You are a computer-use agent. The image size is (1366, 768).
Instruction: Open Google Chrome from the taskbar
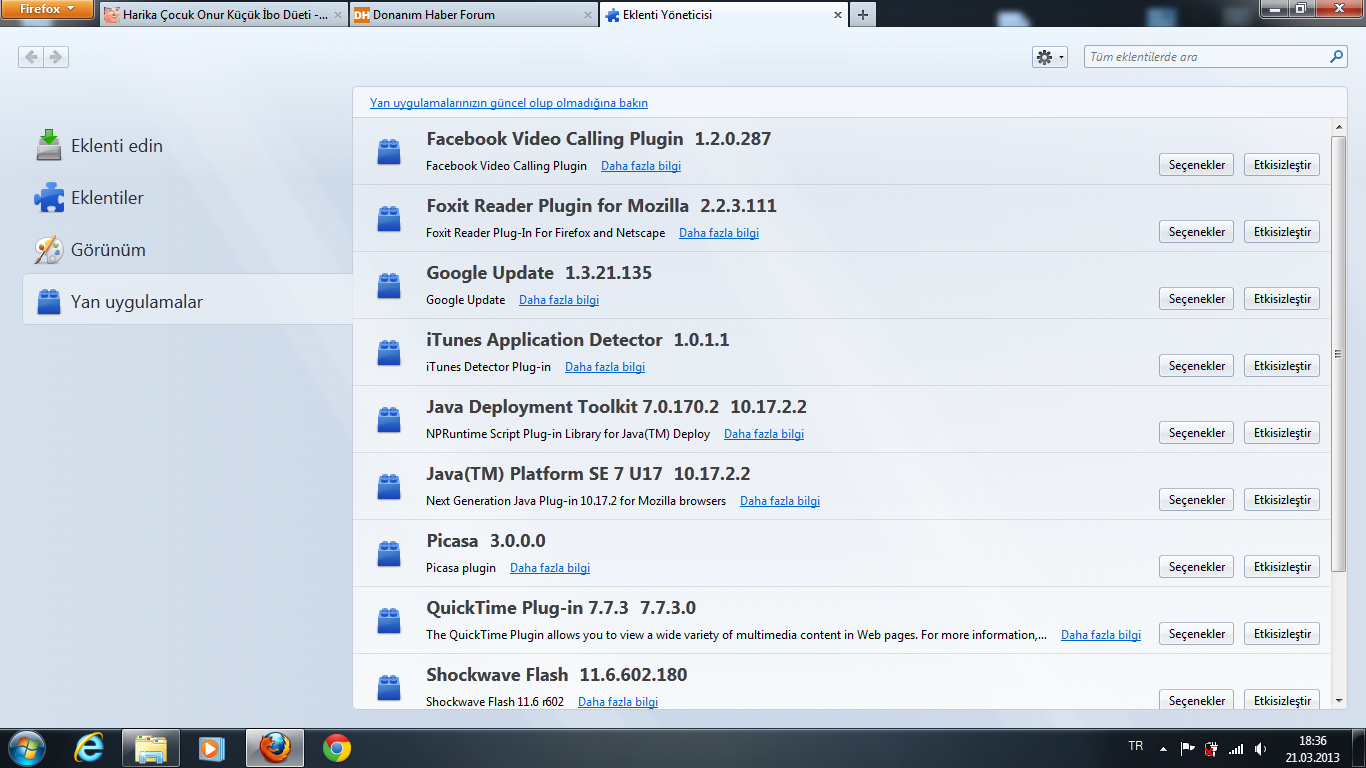click(337, 748)
